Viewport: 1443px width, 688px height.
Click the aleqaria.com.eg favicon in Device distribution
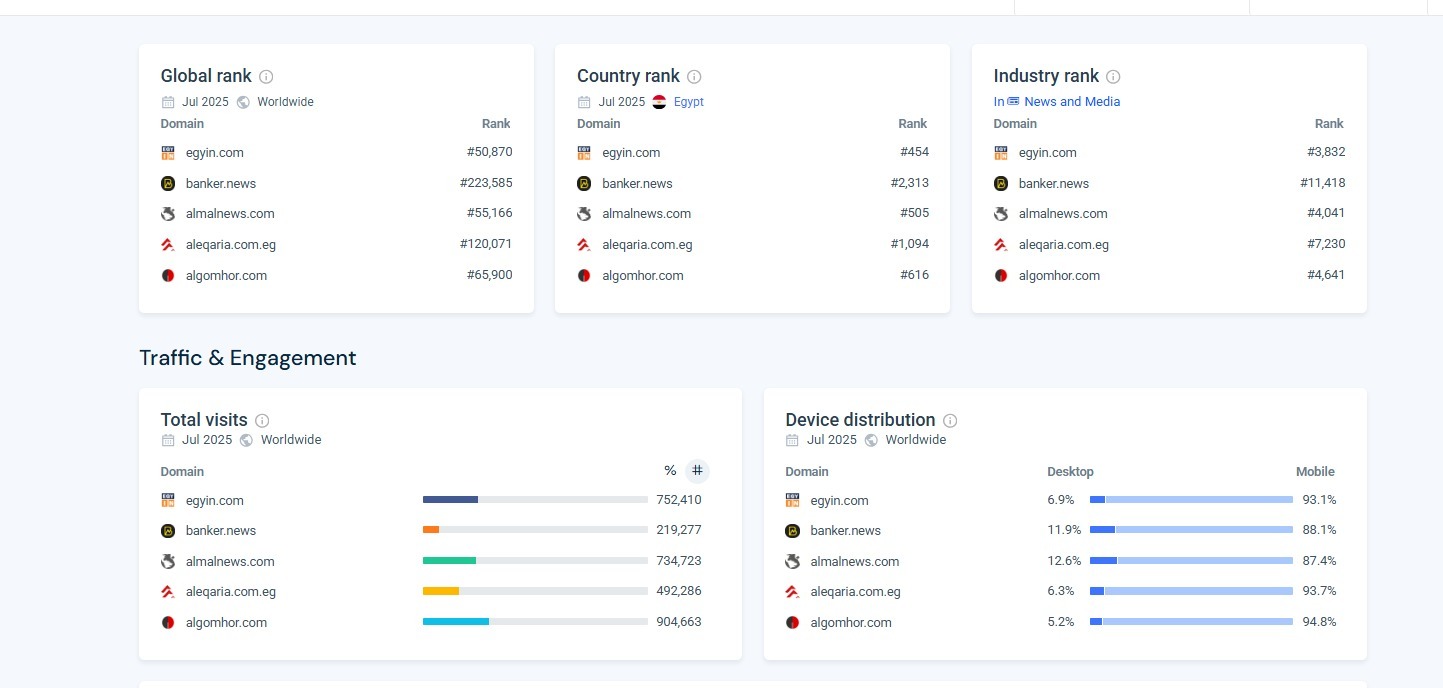(x=793, y=592)
